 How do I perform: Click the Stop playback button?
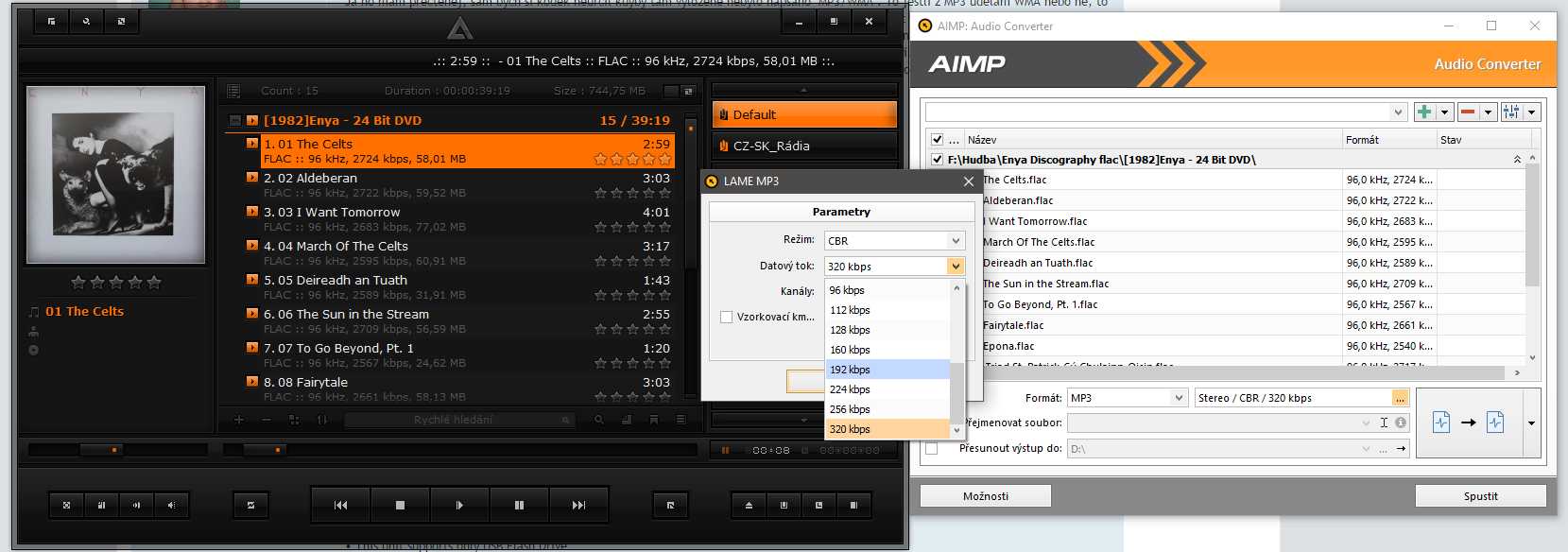coord(400,505)
